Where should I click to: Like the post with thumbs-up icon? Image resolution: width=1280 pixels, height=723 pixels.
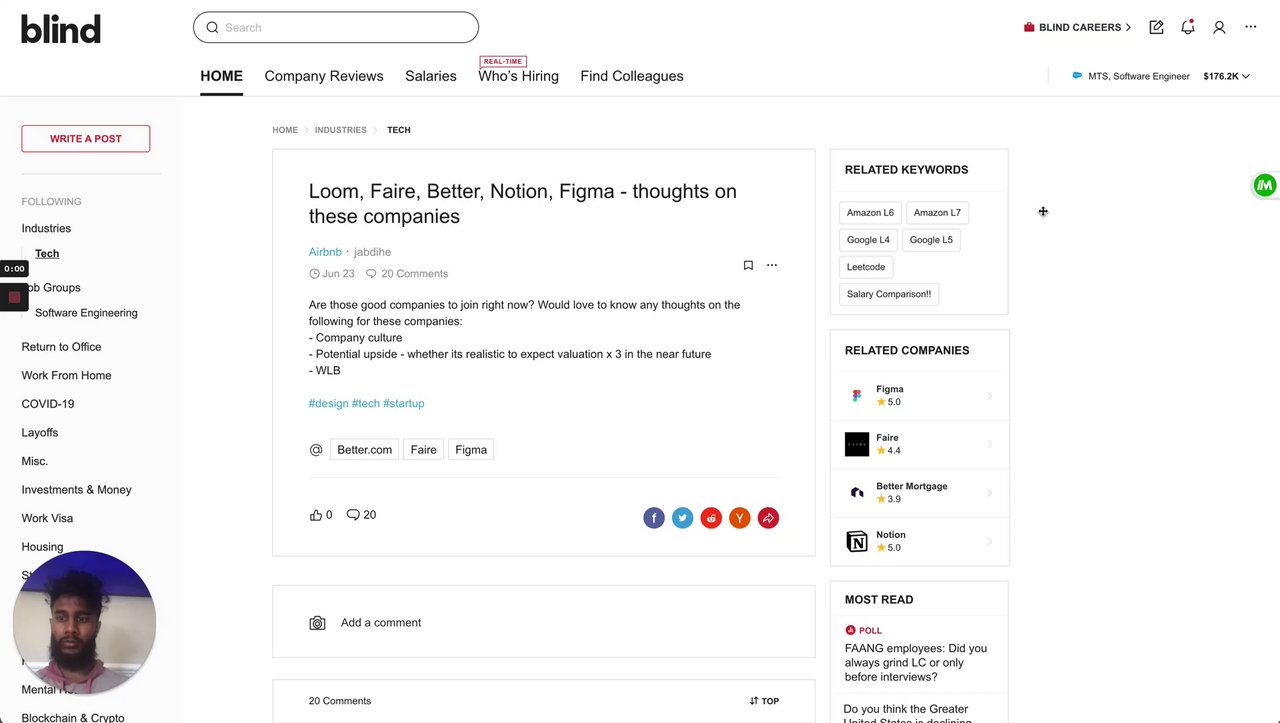(316, 515)
